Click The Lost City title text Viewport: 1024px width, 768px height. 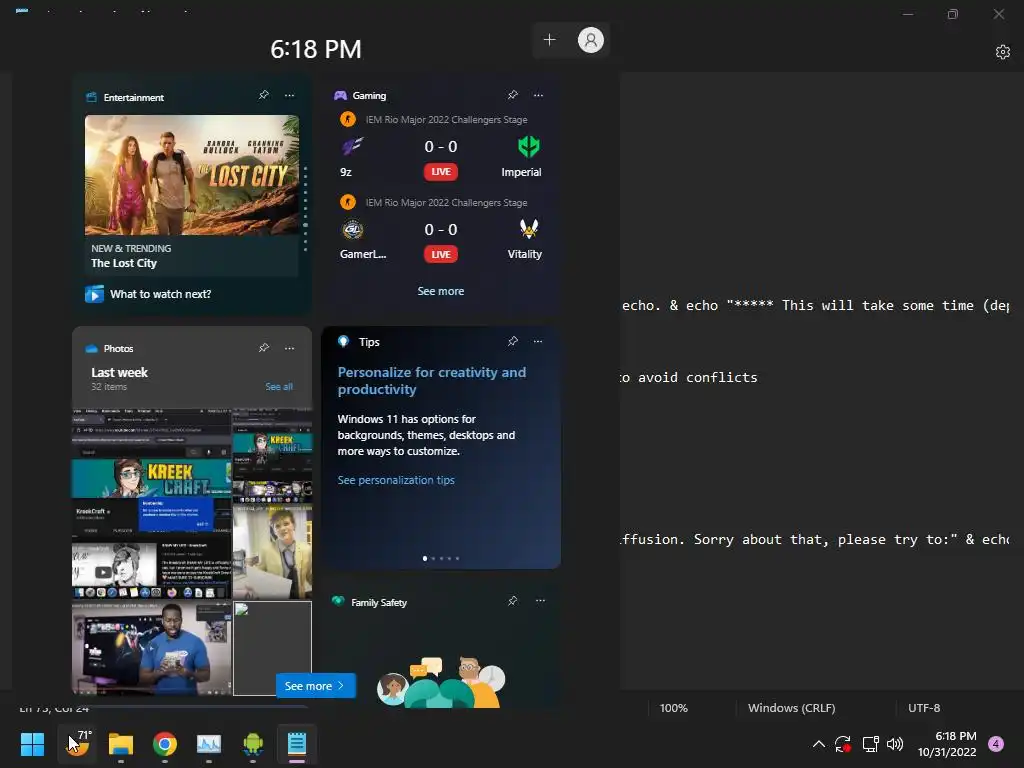click(x=124, y=263)
